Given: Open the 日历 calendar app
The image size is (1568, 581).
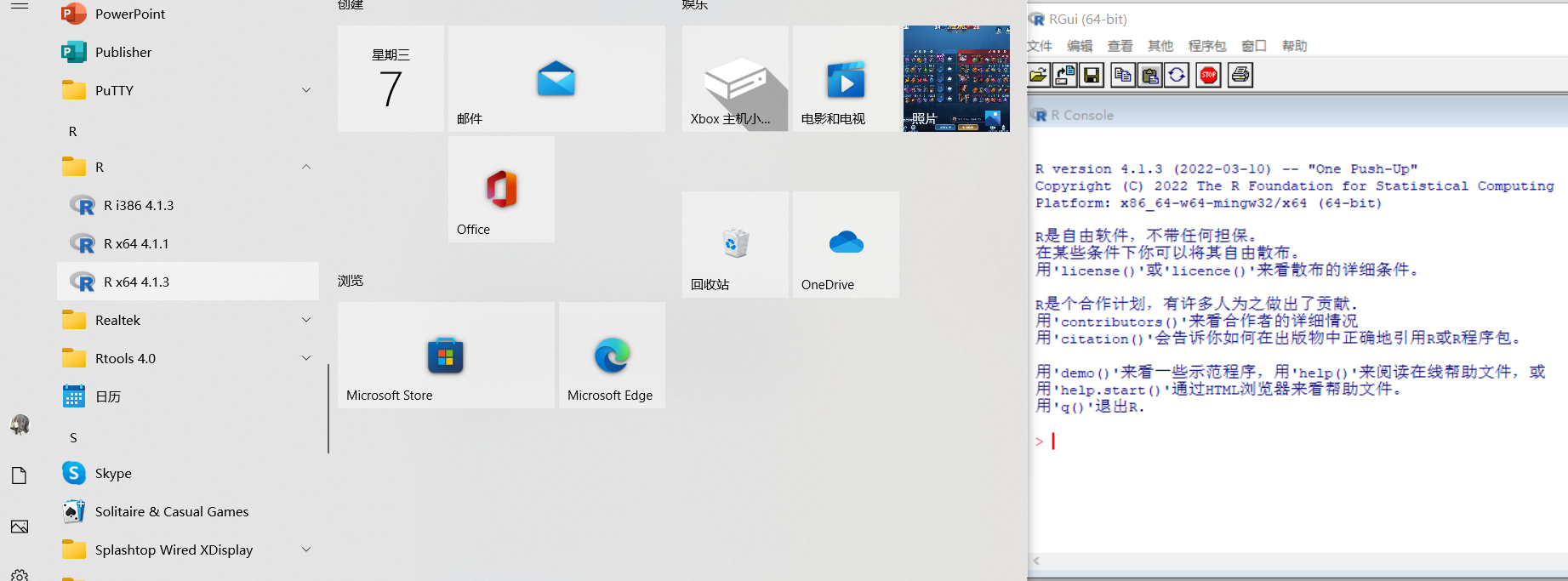Looking at the screenshot, I should 188,396.
